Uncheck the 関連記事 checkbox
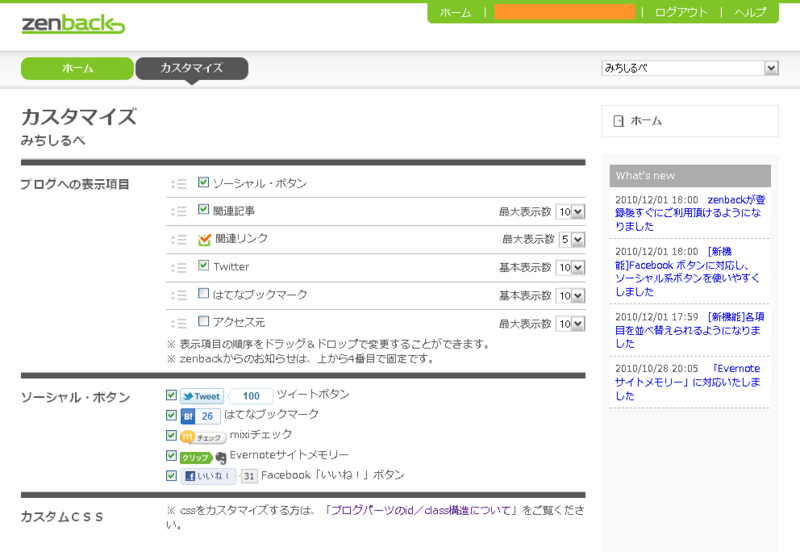Screen dimensions: 800x552 click(204, 209)
